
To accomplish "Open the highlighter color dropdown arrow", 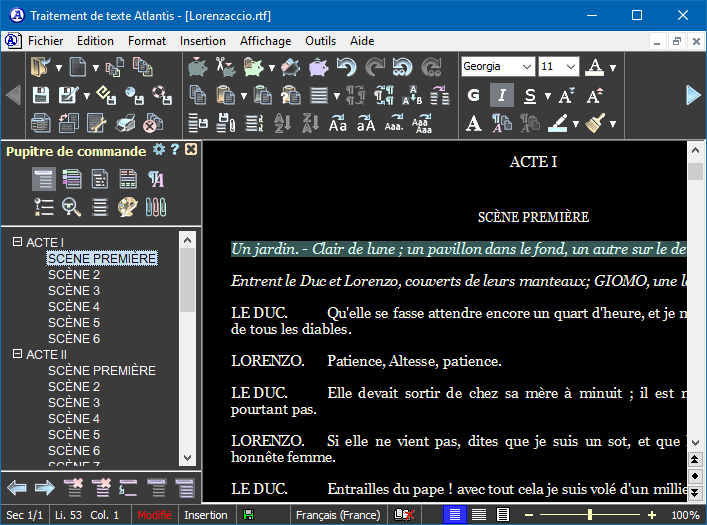I will [x=576, y=124].
